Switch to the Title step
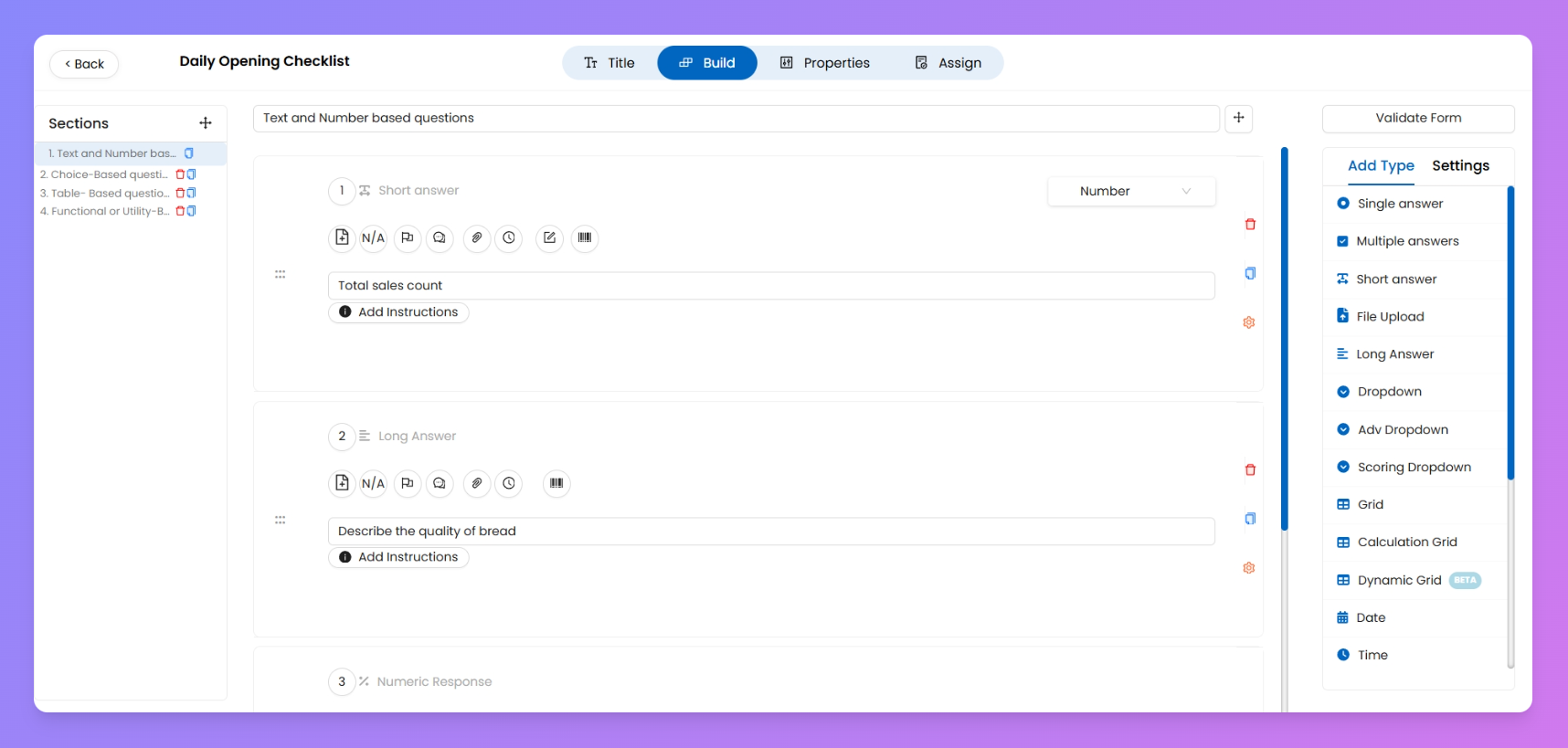The height and width of the screenshot is (748, 1568). [609, 63]
